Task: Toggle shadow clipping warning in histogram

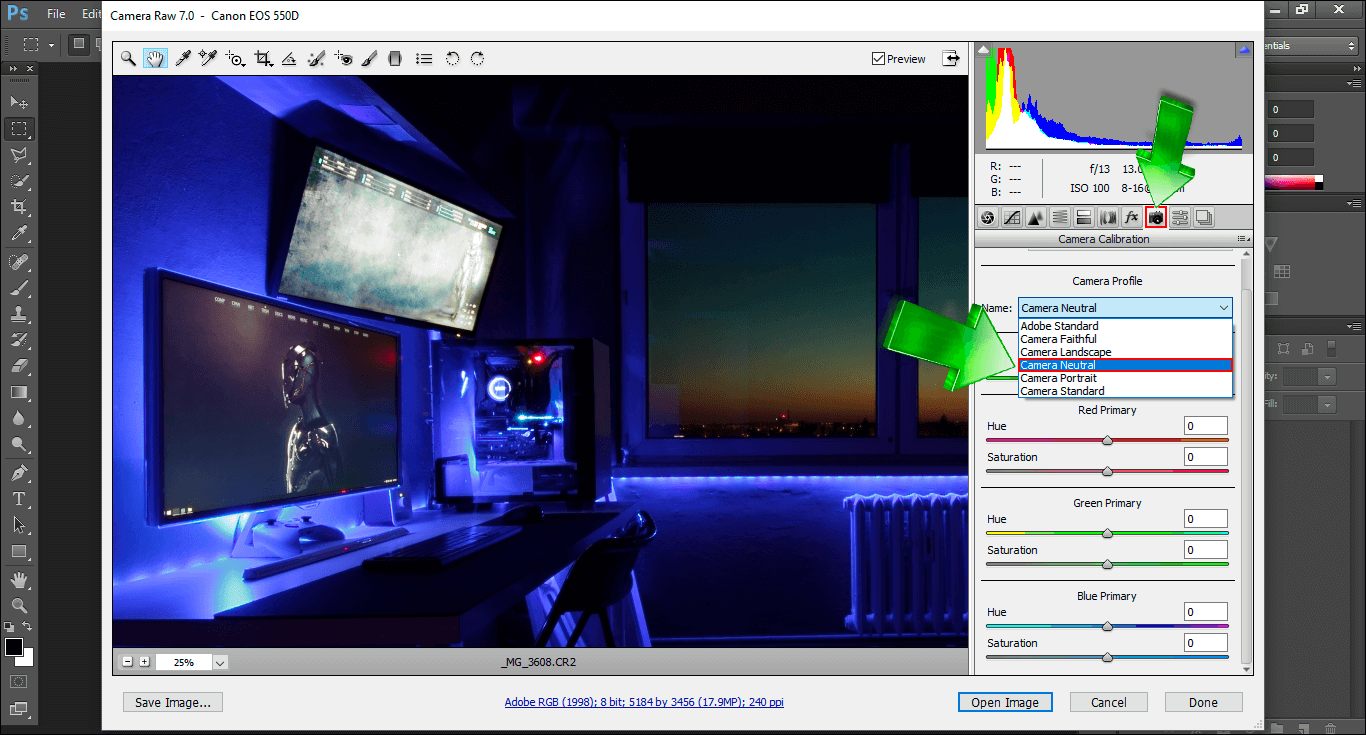Action: pos(983,49)
